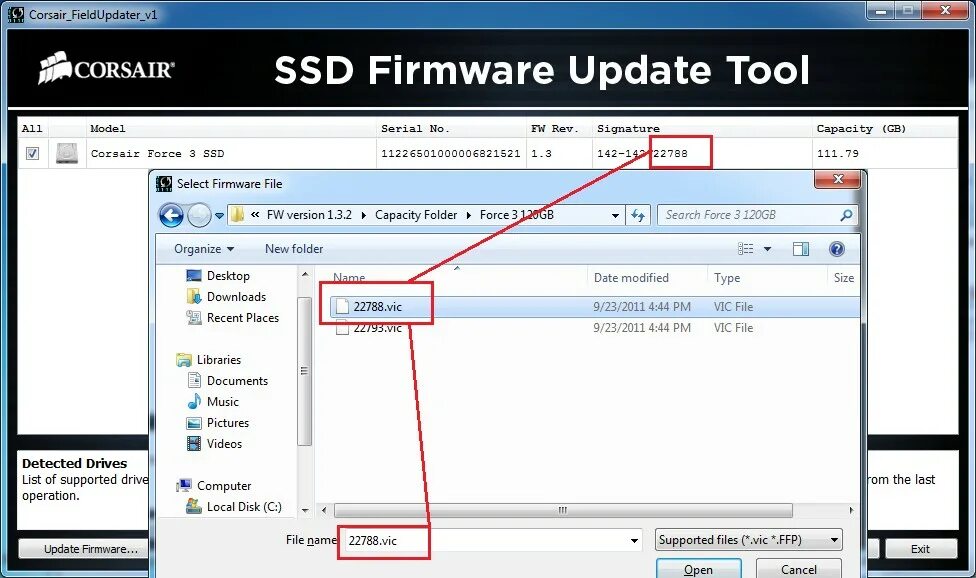Open the recent locations dropdown arrow
Screen dimensions: 976x578
(220, 216)
